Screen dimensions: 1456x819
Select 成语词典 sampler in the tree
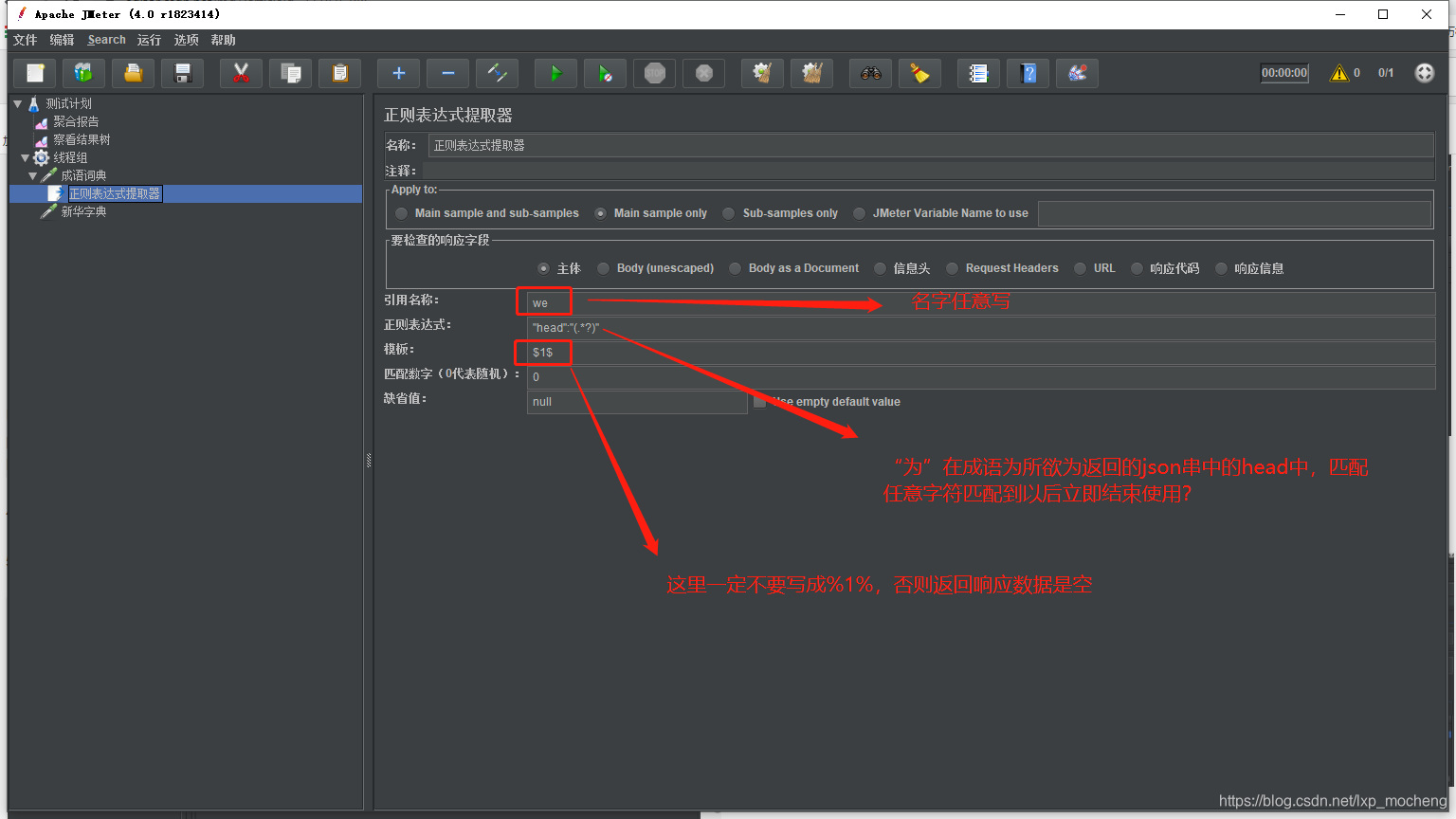[83, 175]
